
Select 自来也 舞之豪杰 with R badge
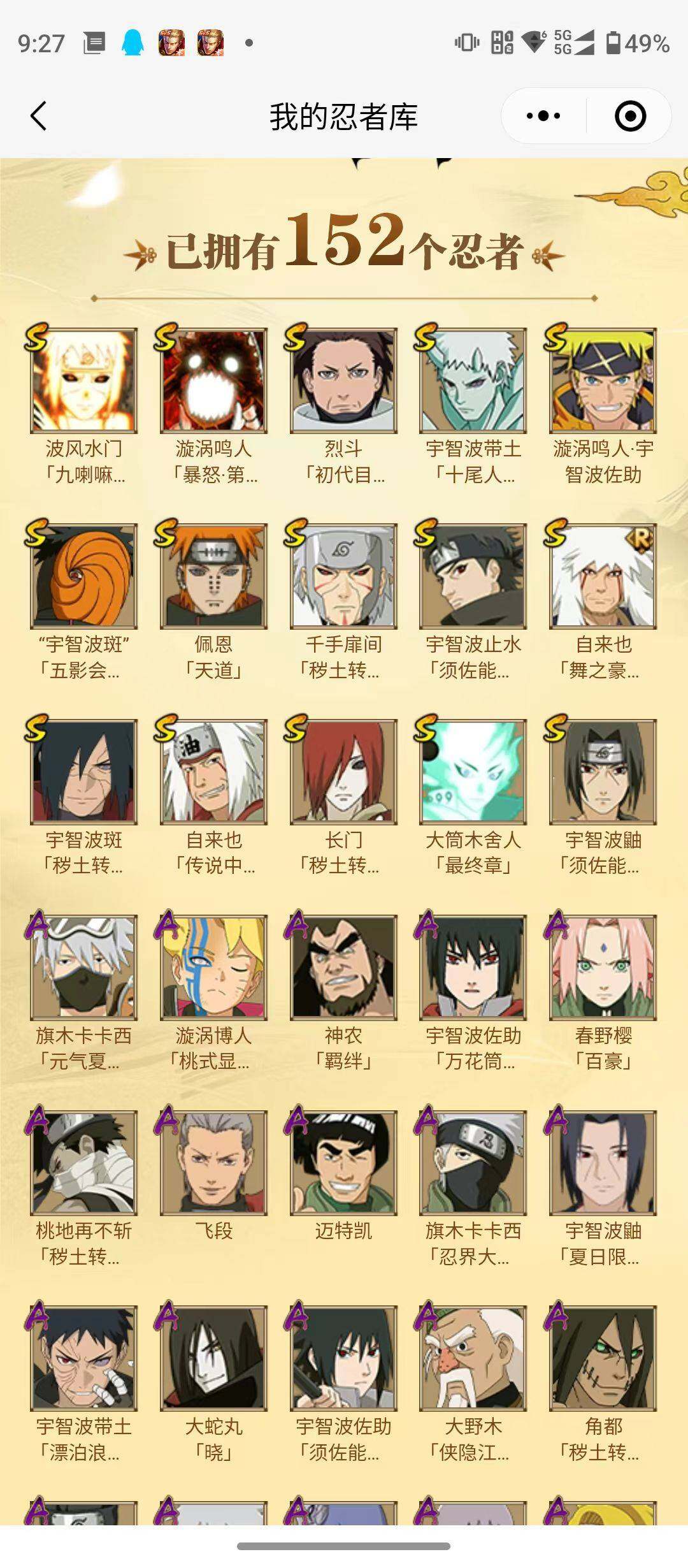click(603, 576)
